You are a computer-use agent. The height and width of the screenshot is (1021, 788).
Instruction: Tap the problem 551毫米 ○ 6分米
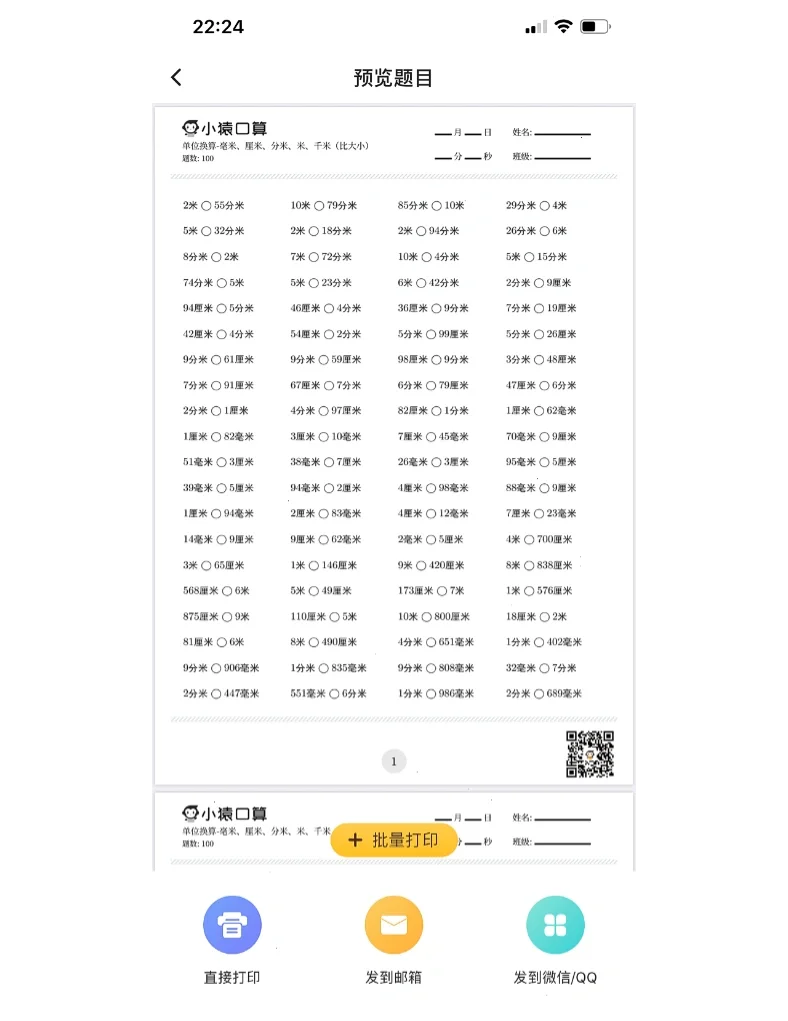328,693
